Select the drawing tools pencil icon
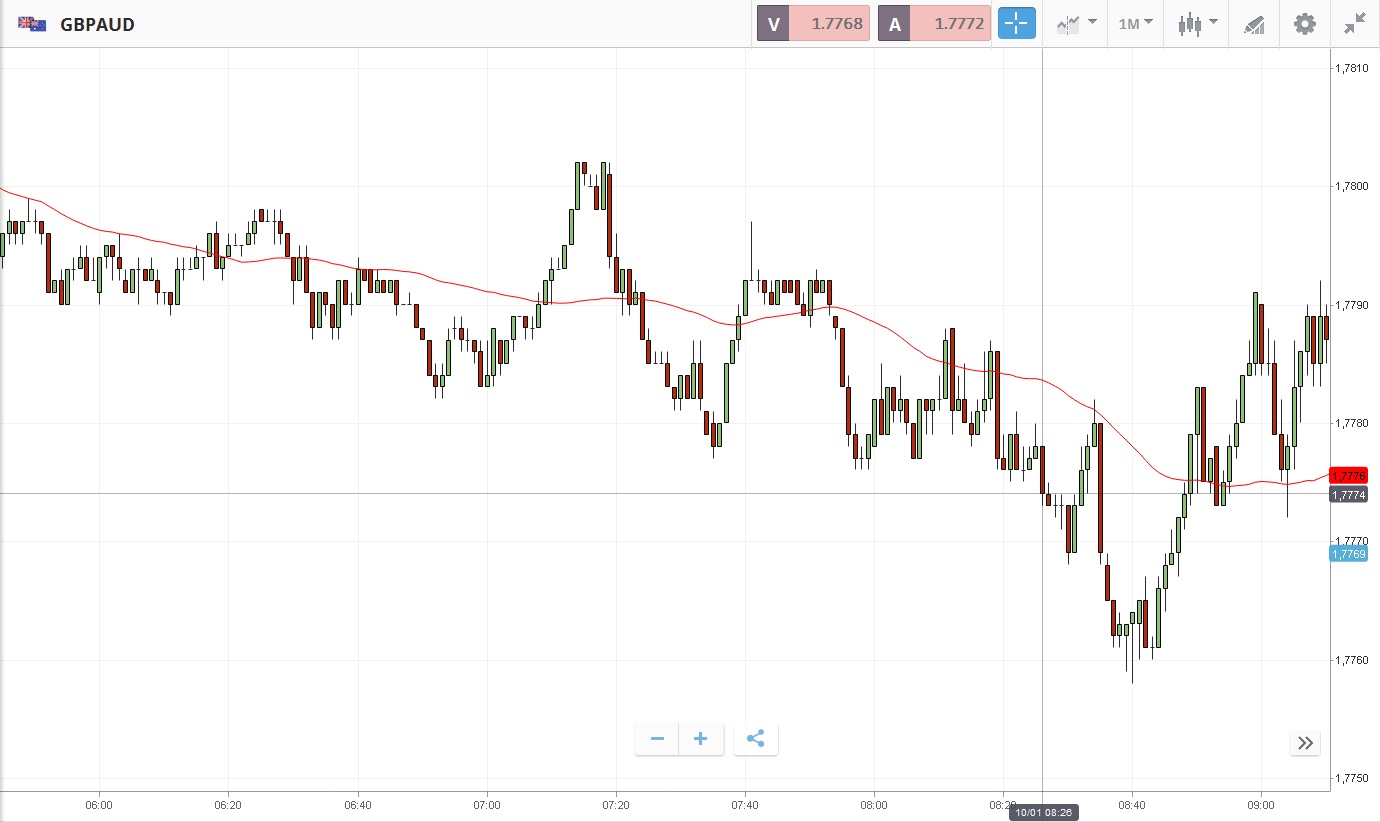 1254,24
